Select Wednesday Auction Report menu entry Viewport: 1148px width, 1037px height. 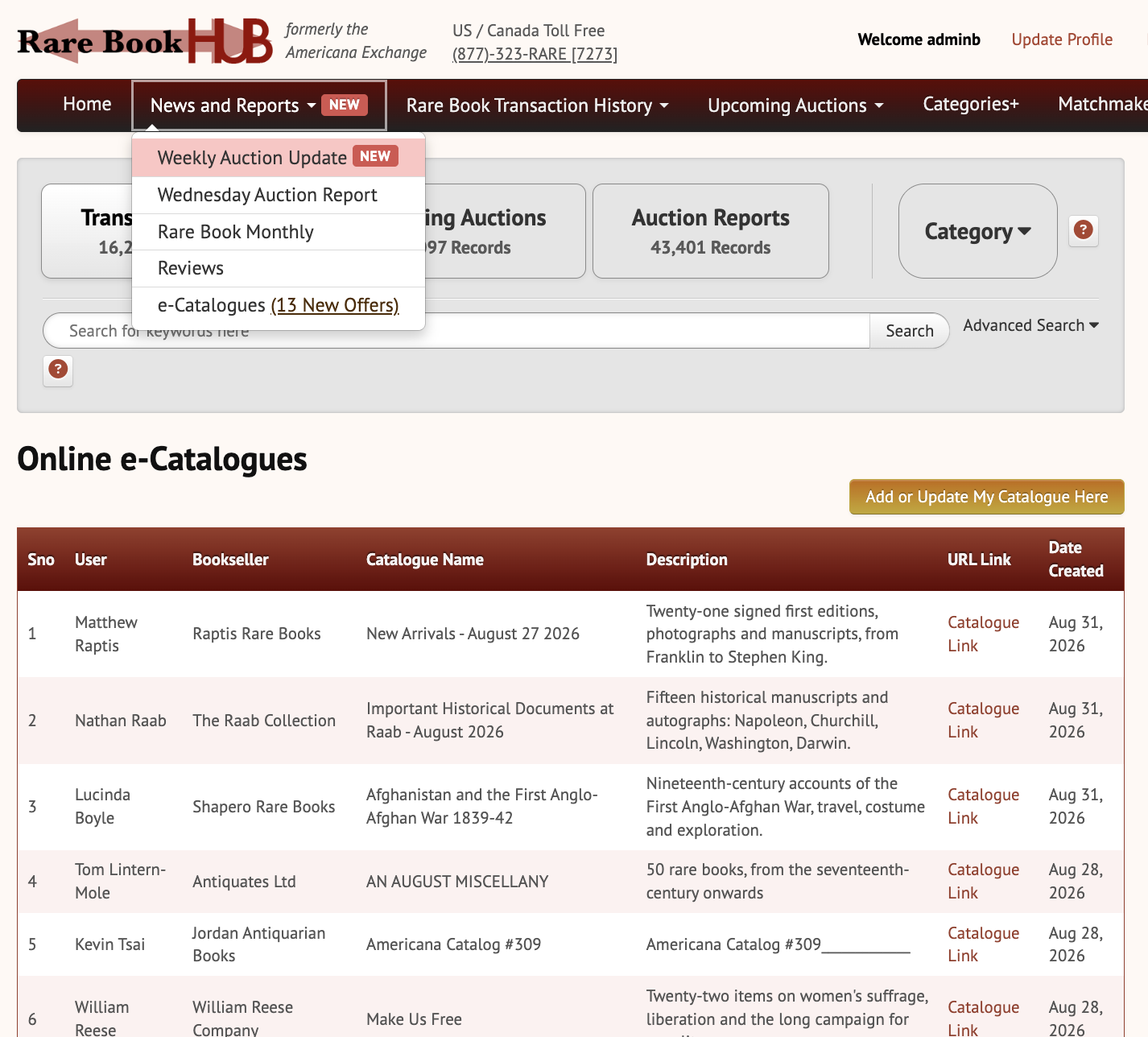(279, 195)
